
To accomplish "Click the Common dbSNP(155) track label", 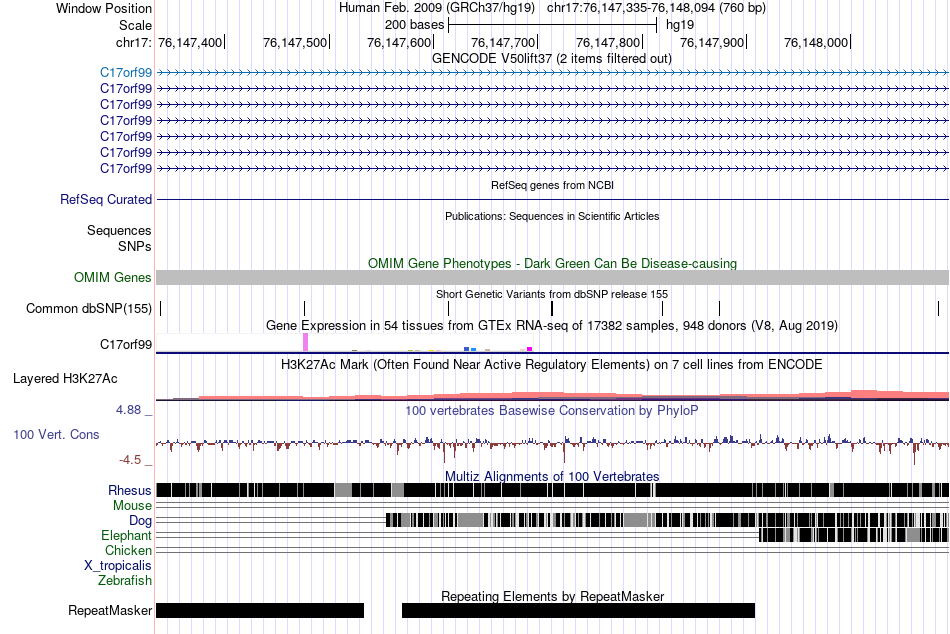I will click(x=89, y=309).
